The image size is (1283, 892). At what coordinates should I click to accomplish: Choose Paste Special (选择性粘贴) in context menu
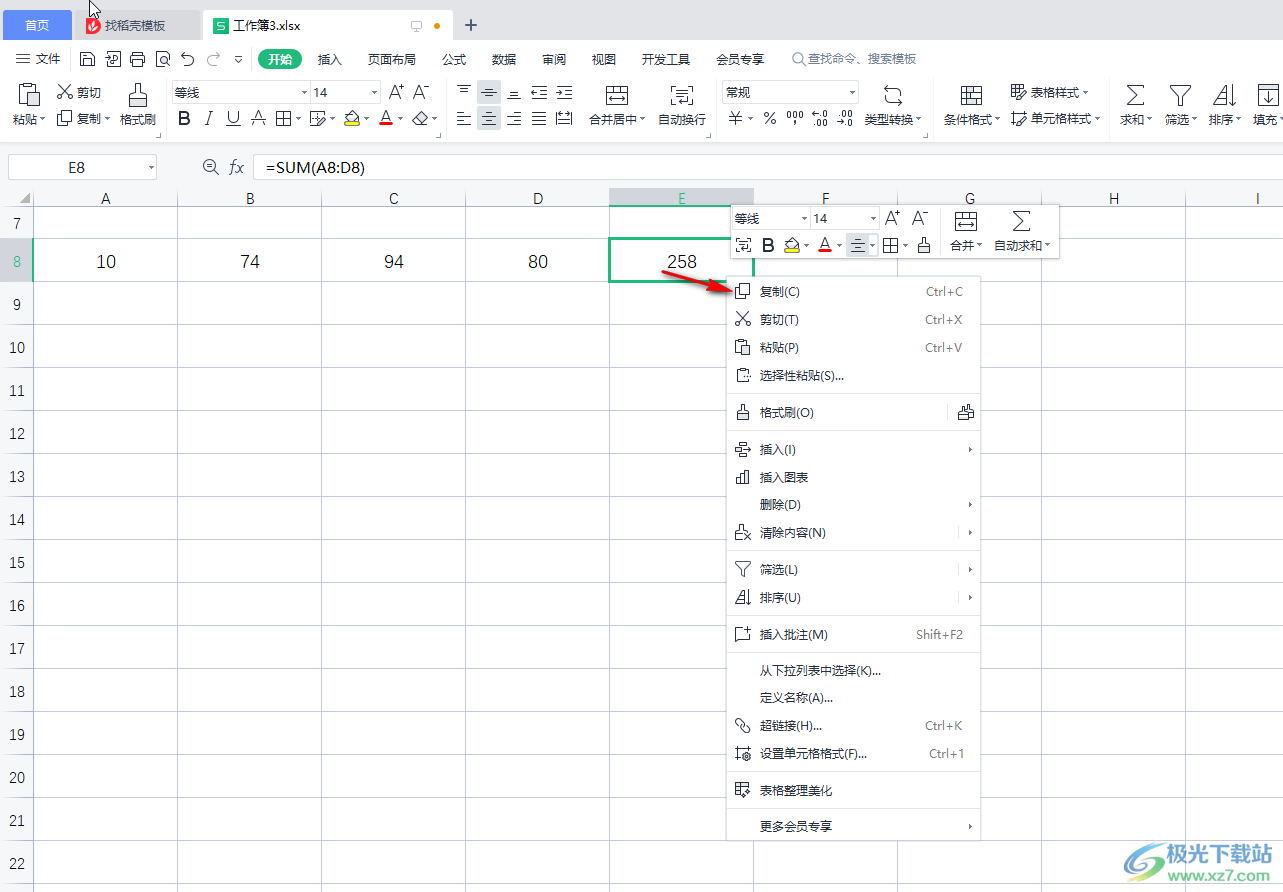[x=853, y=376]
